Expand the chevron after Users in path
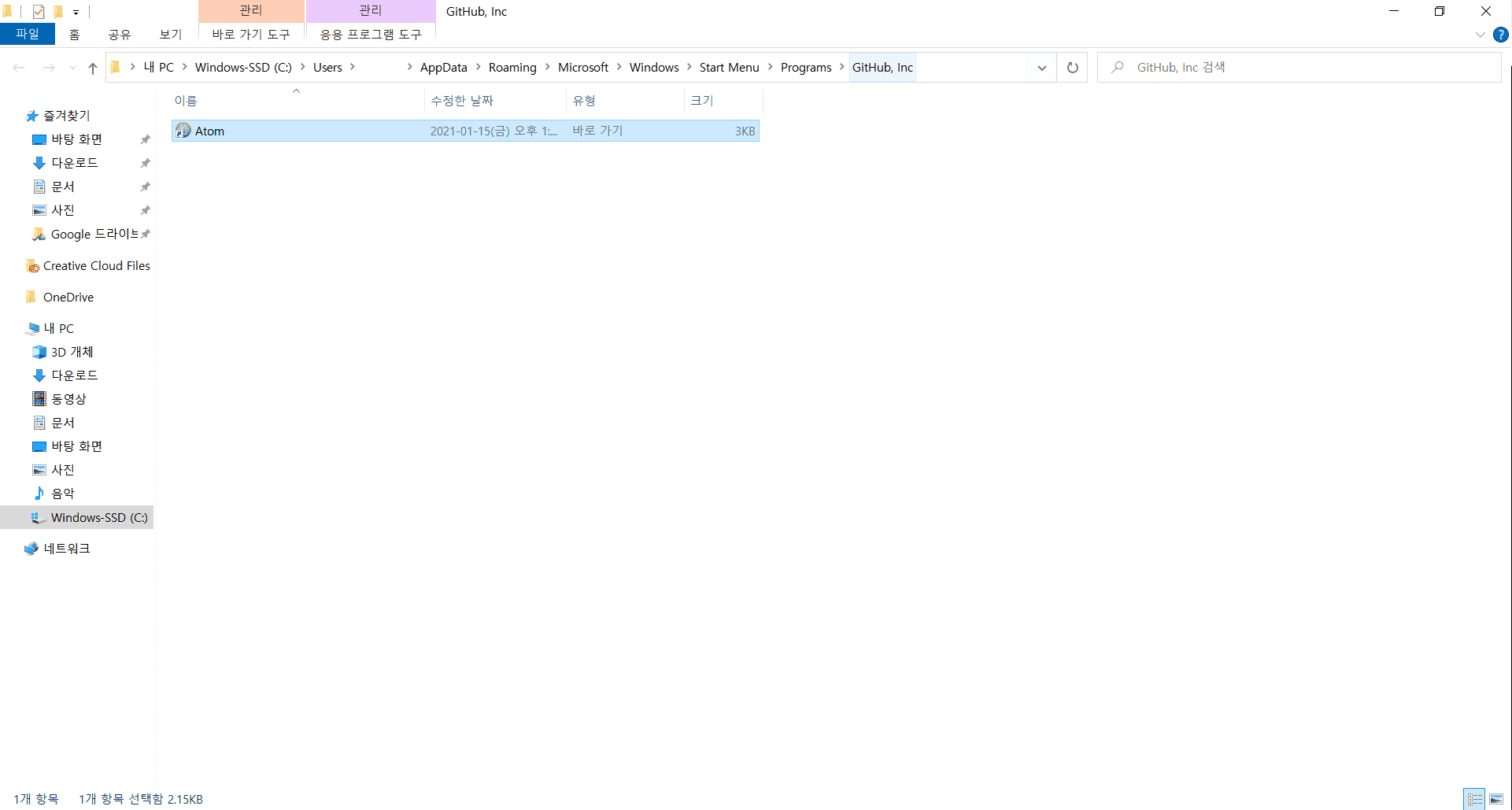This screenshot has height=810, width=1512. click(x=353, y=67)
